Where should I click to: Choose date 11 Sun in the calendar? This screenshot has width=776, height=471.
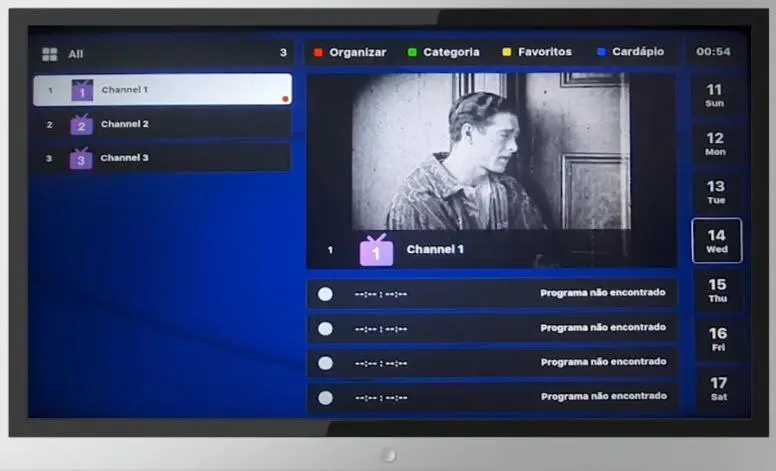point(716,95)
